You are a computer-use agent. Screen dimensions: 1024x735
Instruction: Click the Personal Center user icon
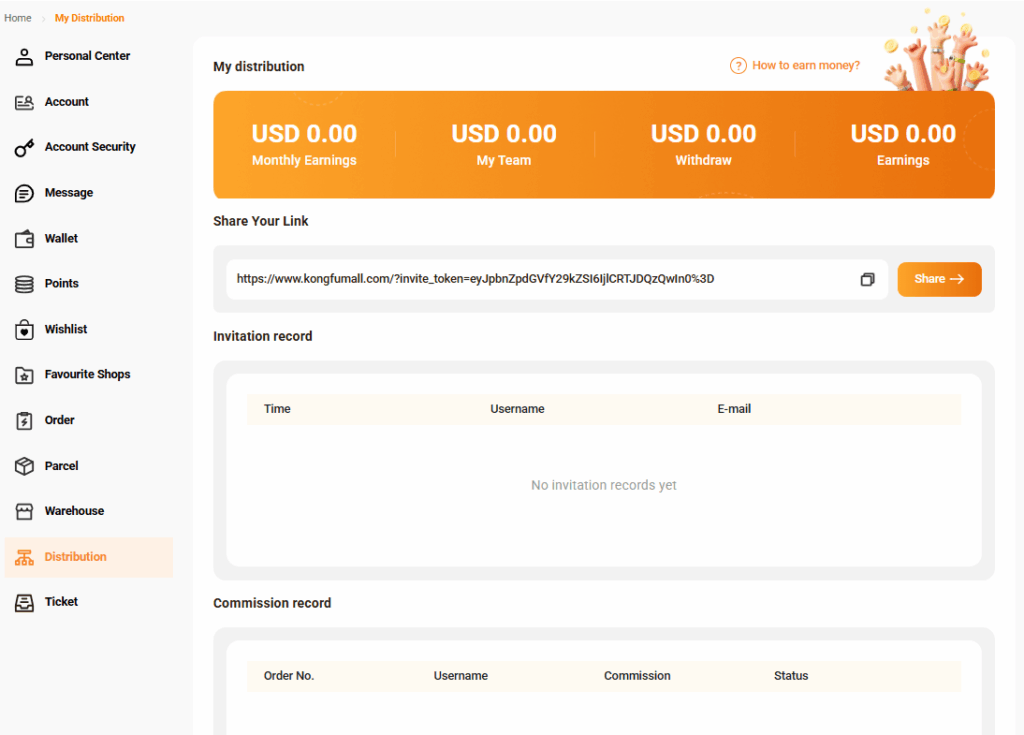(x=25, y=57)
